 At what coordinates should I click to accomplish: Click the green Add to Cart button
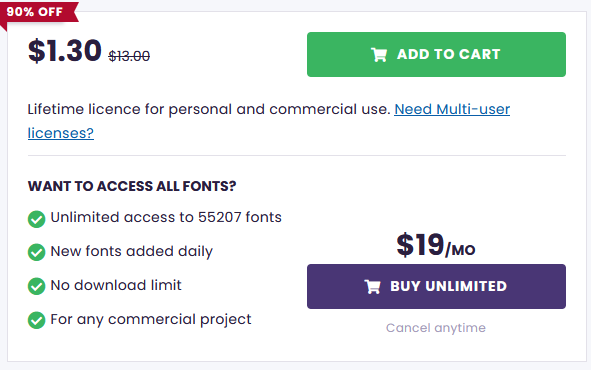[x=436, y=54]
